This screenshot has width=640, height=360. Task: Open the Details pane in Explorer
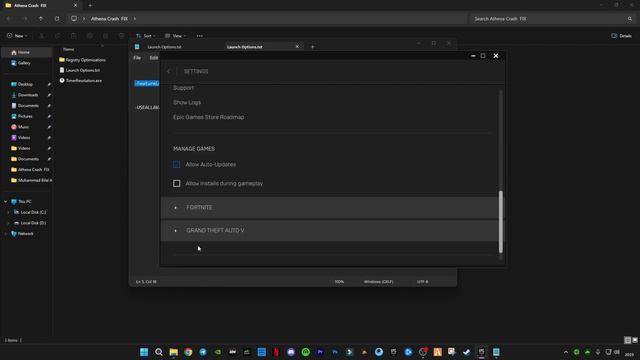621,36
